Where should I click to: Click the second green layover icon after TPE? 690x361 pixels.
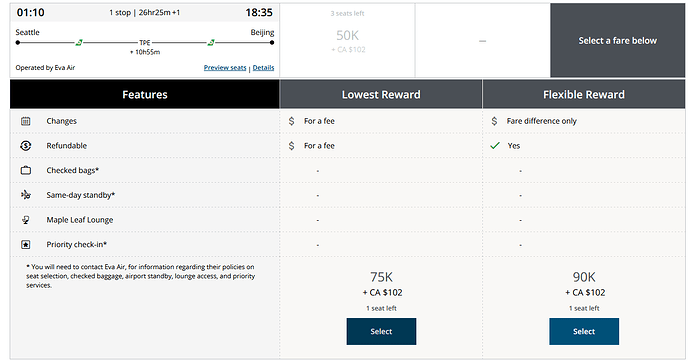point(211,43)
